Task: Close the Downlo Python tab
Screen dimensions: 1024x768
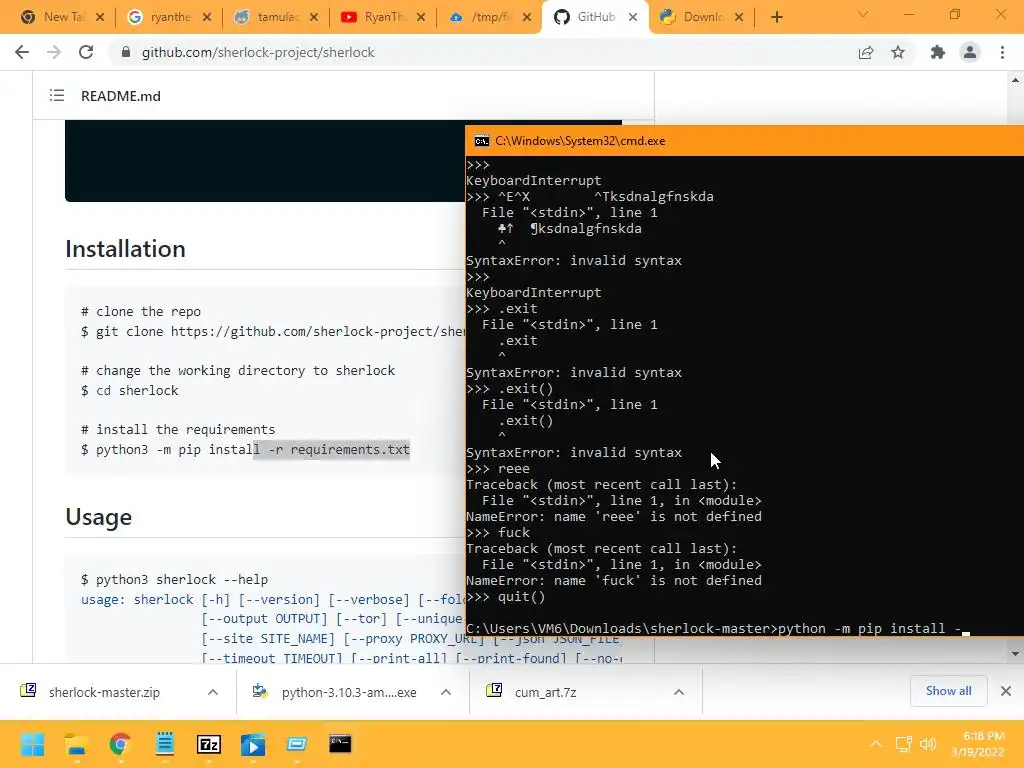Action: (739, 17)
